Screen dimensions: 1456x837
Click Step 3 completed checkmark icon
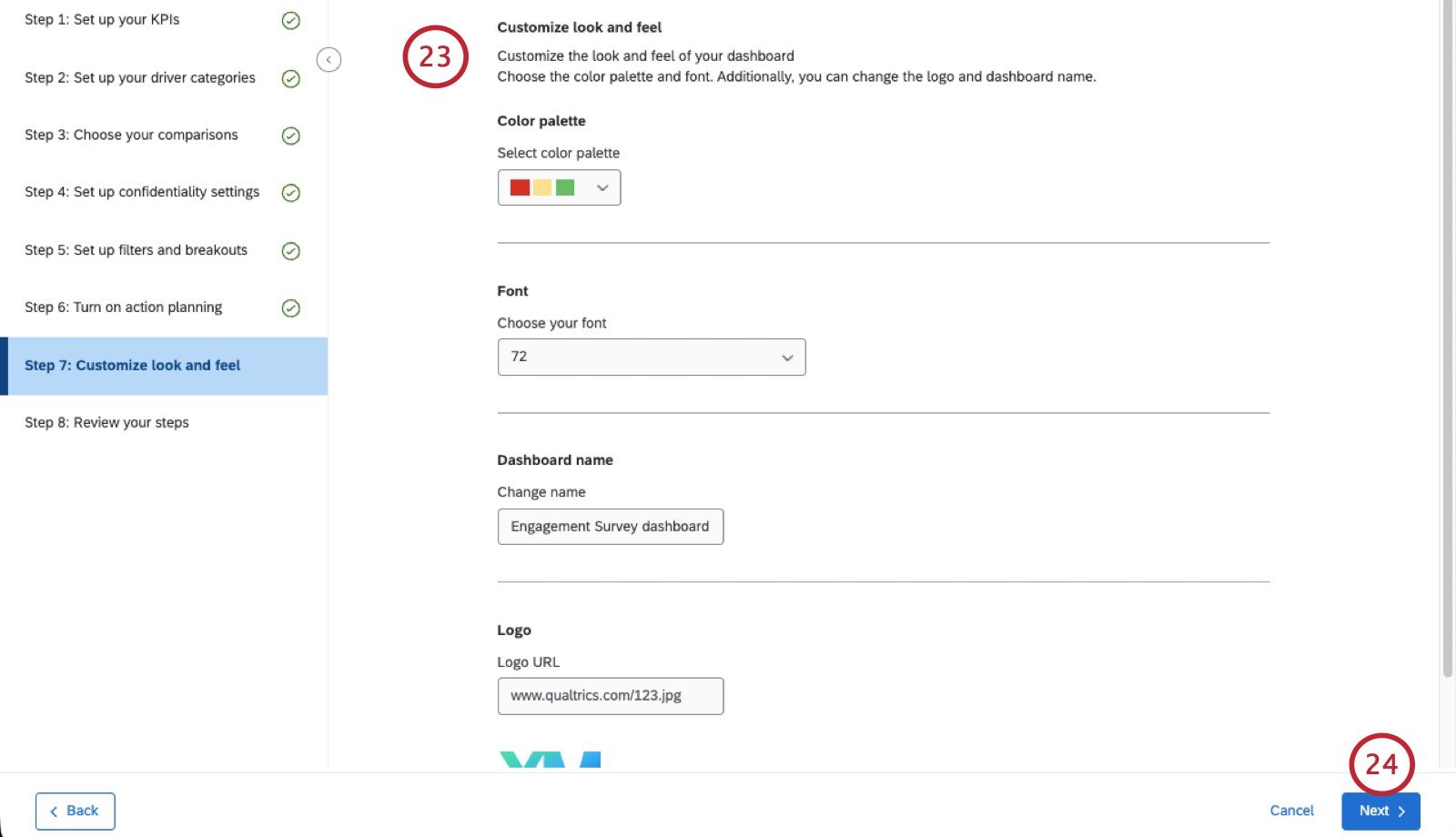point(291,136)
